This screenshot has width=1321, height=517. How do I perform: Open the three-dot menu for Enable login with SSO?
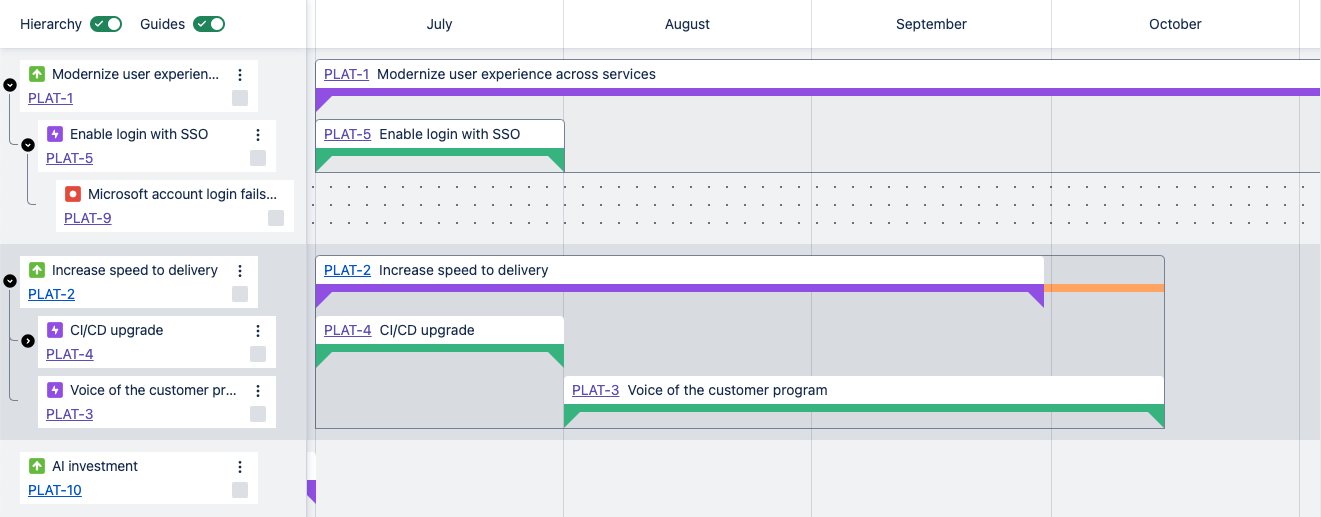click(x=258, y=135)
